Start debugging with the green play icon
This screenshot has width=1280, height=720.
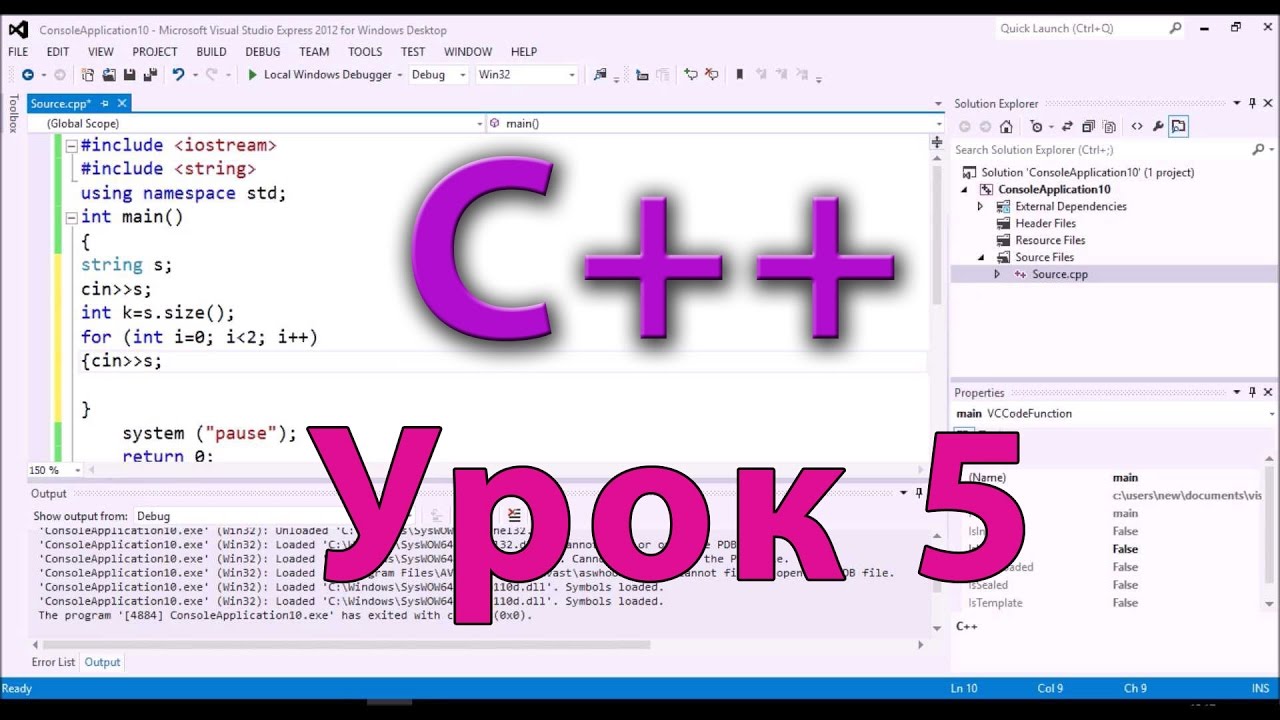(253, 75)
